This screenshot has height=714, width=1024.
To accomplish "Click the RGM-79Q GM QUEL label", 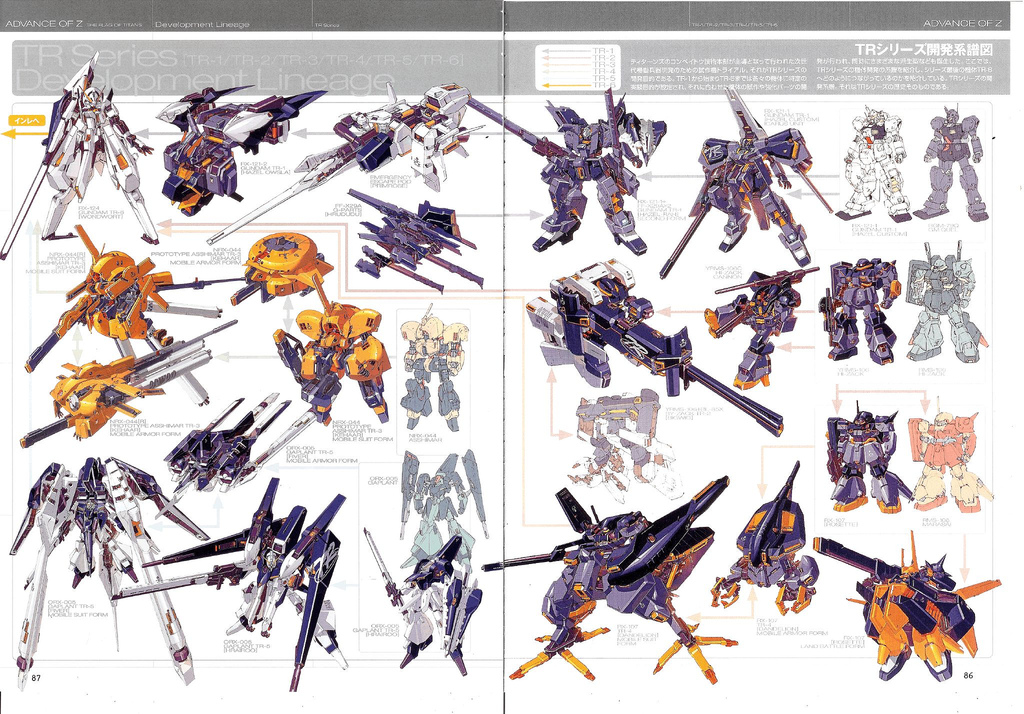I will [944, 230].
